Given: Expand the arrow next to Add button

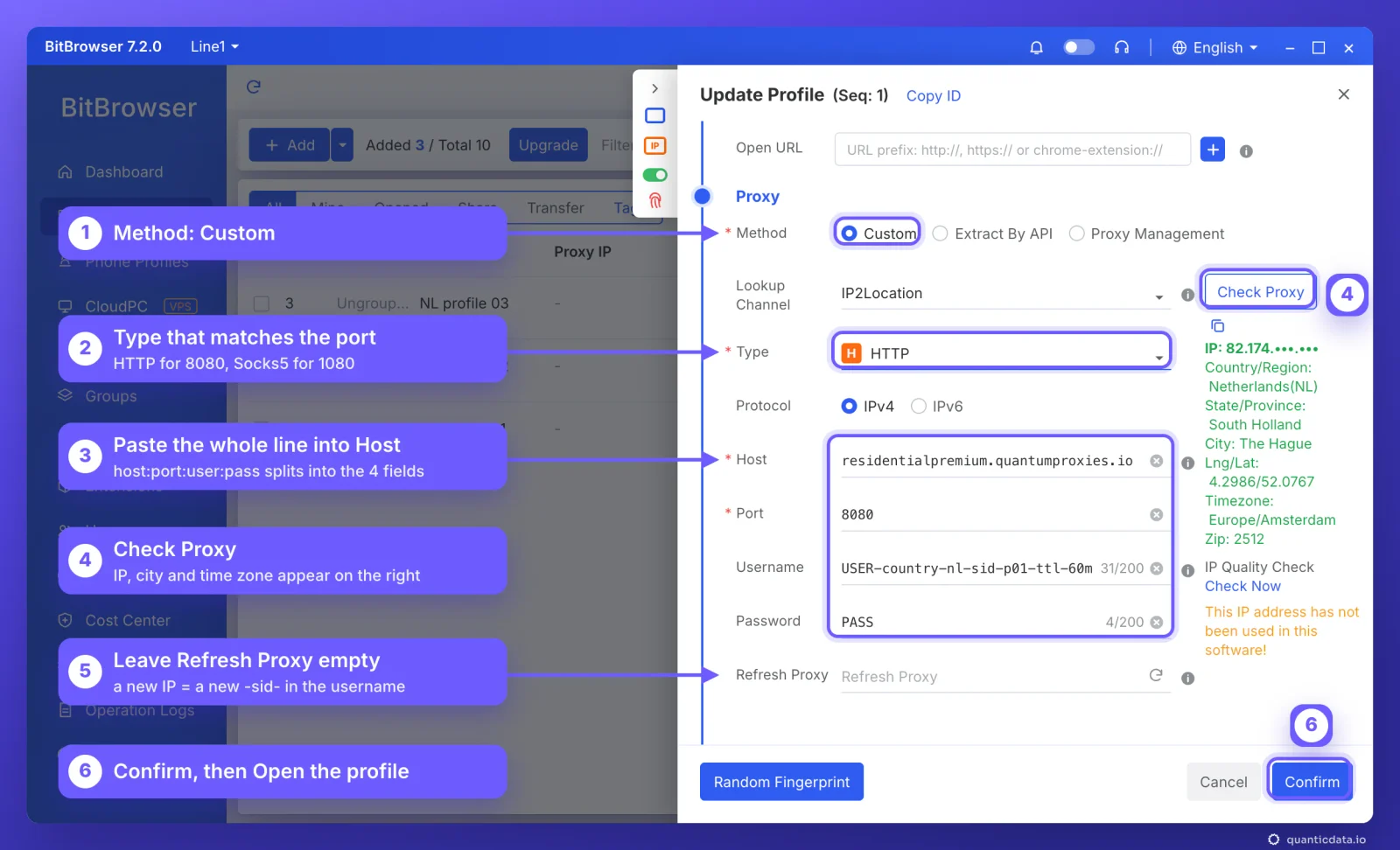Looking at the screenshot, I should pos(342,145).
